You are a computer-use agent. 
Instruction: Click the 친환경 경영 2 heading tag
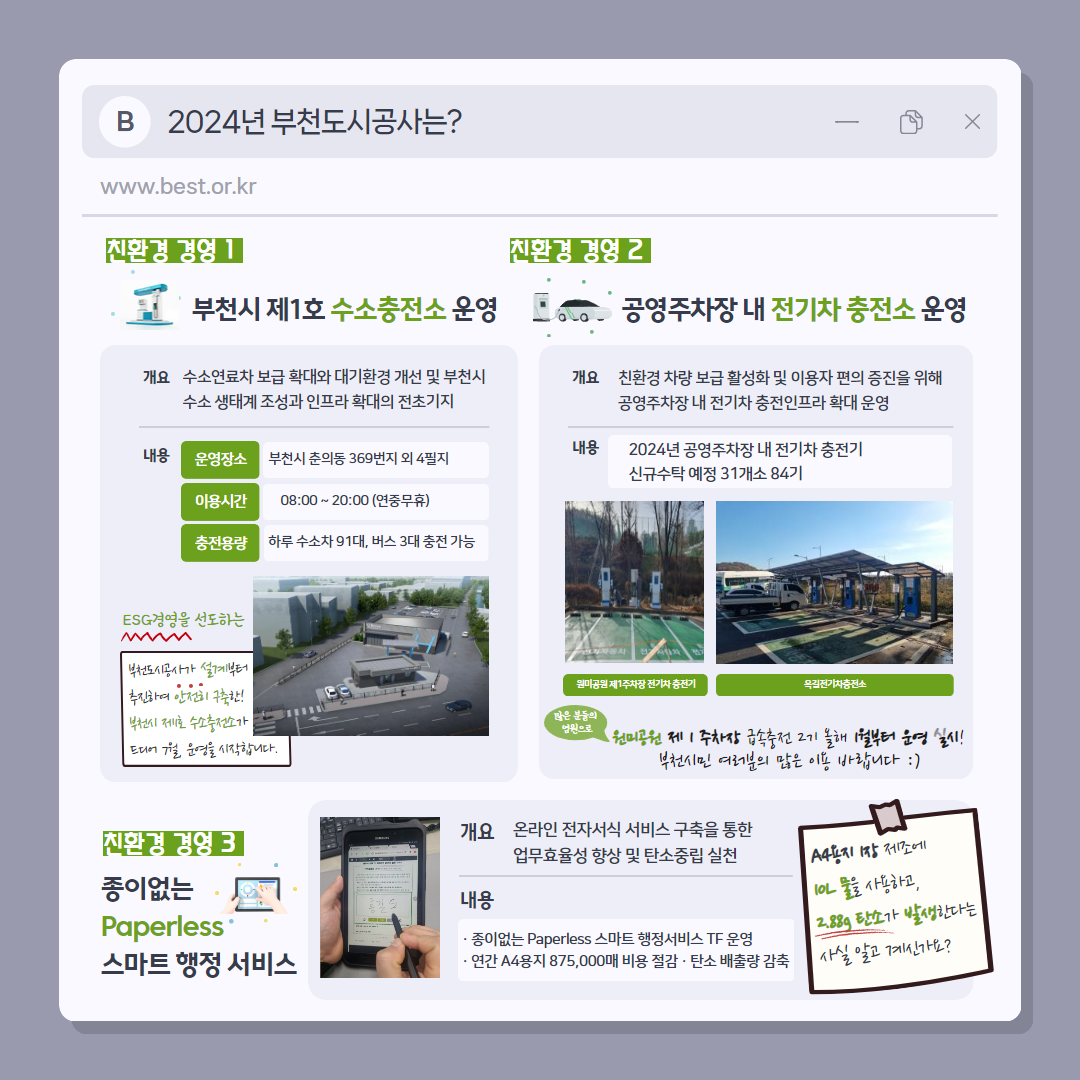(579, 250)
